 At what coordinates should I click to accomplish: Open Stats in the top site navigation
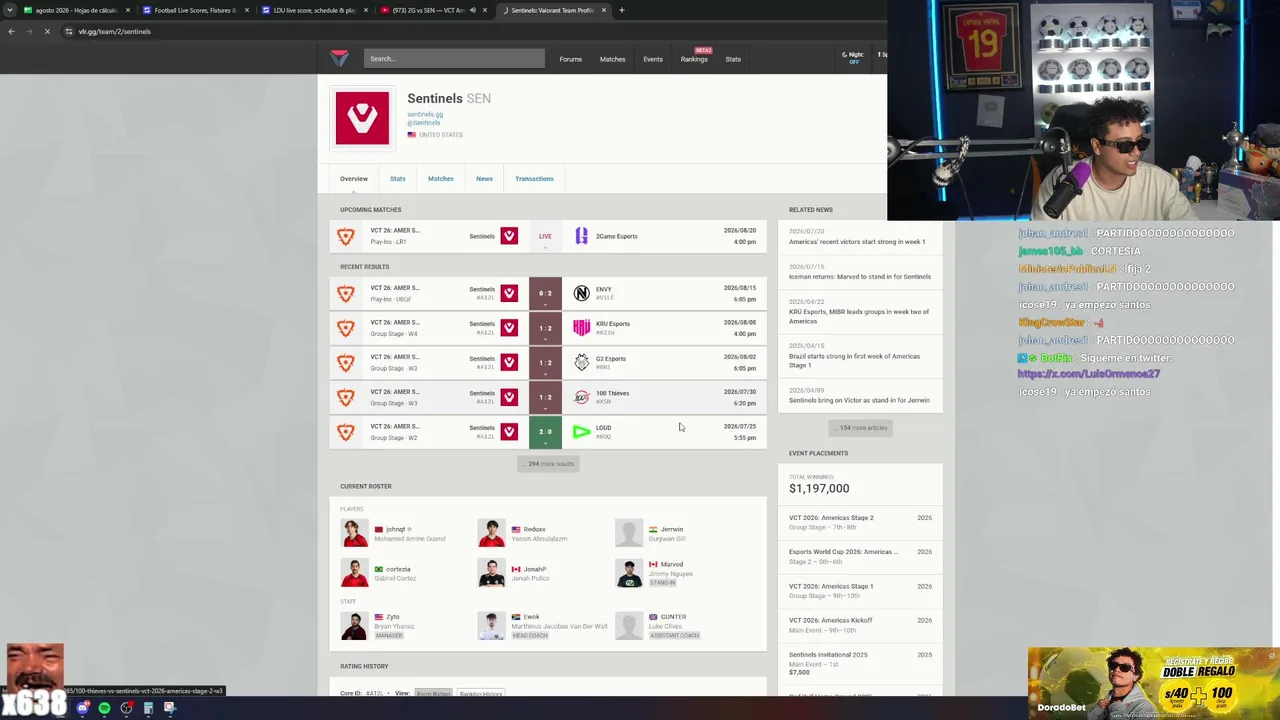tap(733, 59)
